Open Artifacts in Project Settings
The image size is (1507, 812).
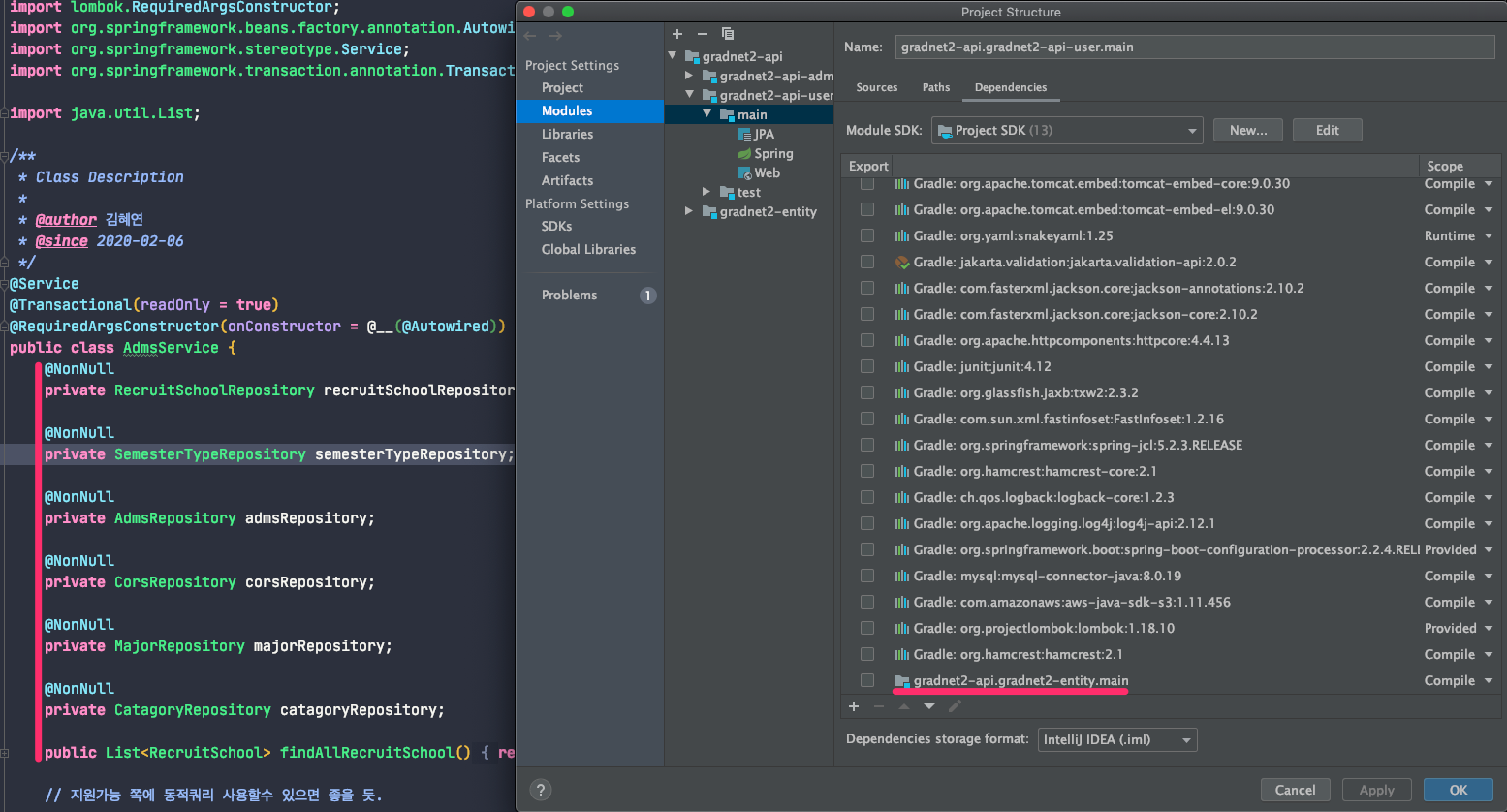tap(568, 180)
